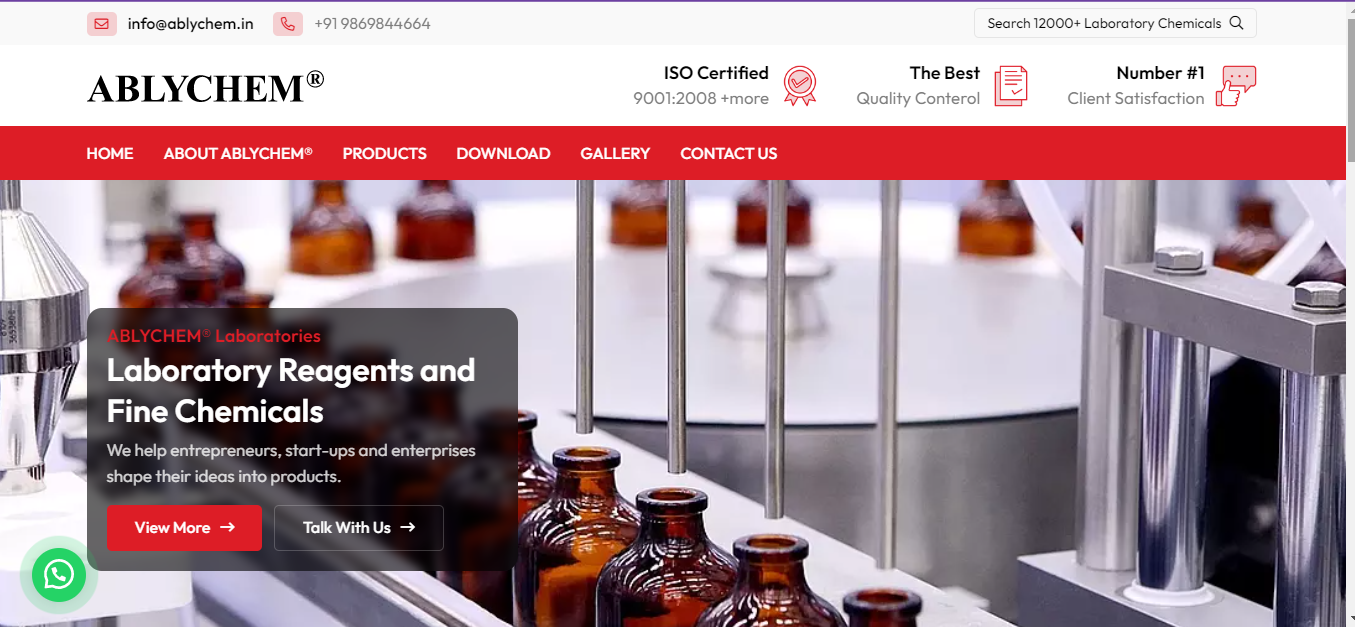Click the red envelope email icon
This screenshot has height=627, width=1355.
102,24
